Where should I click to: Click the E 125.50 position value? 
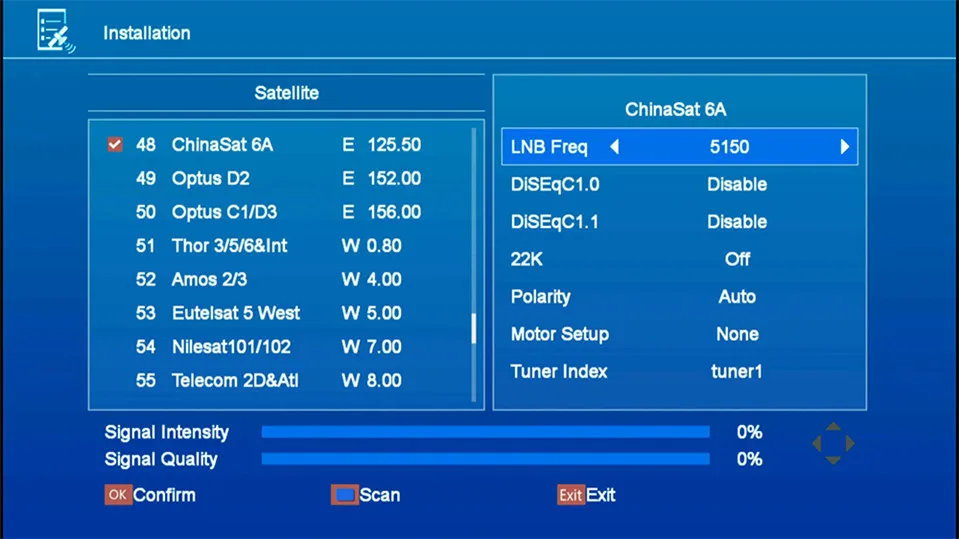(x=382, y=145)
